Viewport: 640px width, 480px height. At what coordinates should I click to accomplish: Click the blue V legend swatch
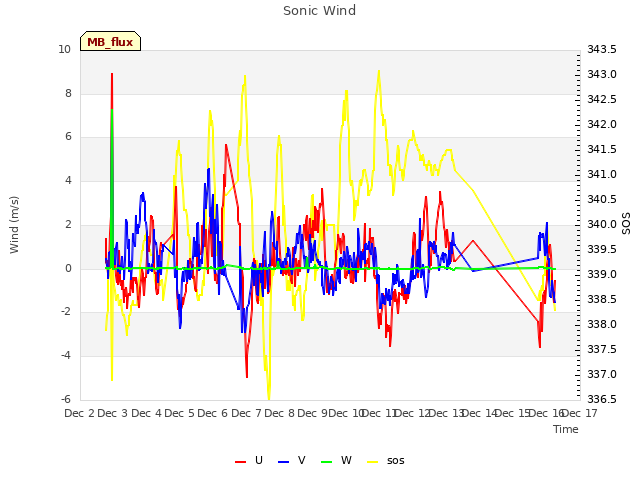(283, 462)
